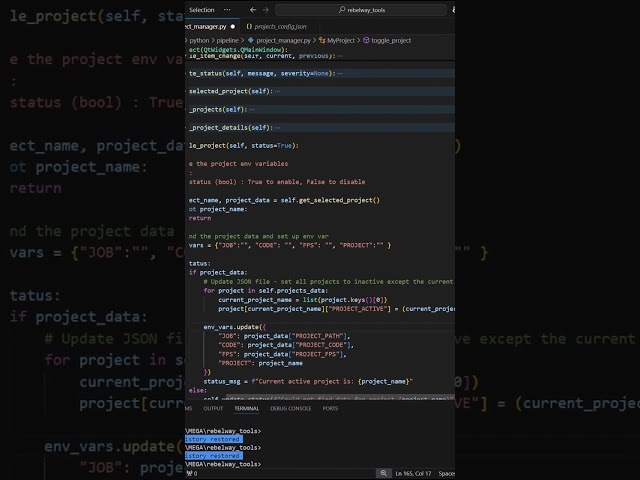Click the le_project(self, status=True) definition line
This screenshot has width=640, height=480.
pos(244,146)
